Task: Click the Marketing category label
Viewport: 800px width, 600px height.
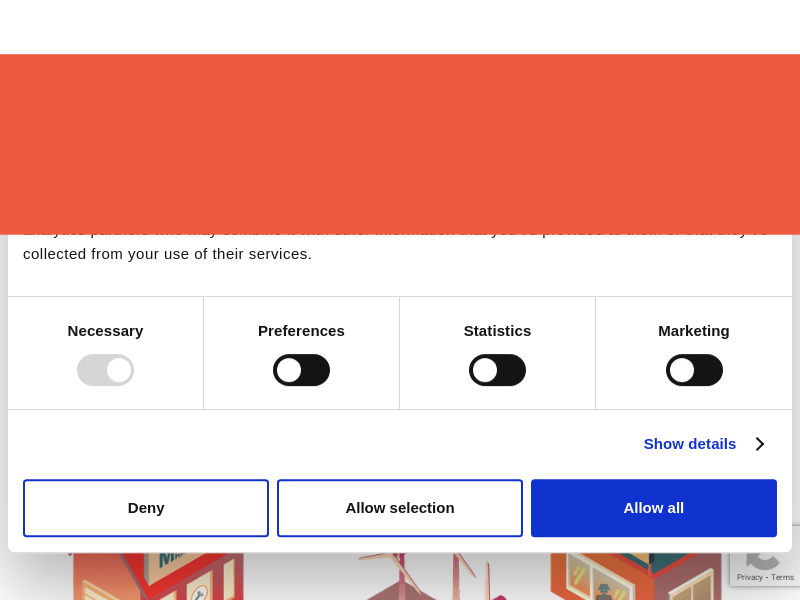Action: (x=694, y=331)
